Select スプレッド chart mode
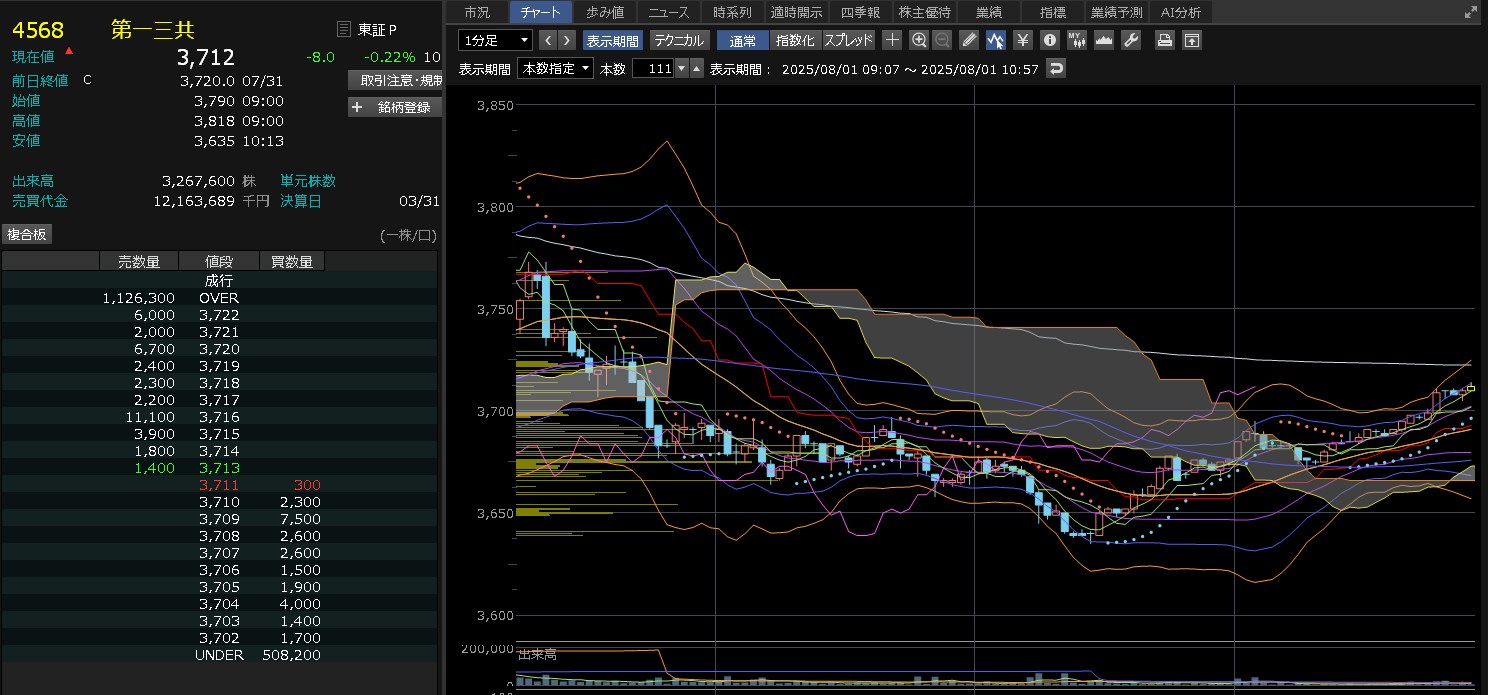 pos(849,41)
